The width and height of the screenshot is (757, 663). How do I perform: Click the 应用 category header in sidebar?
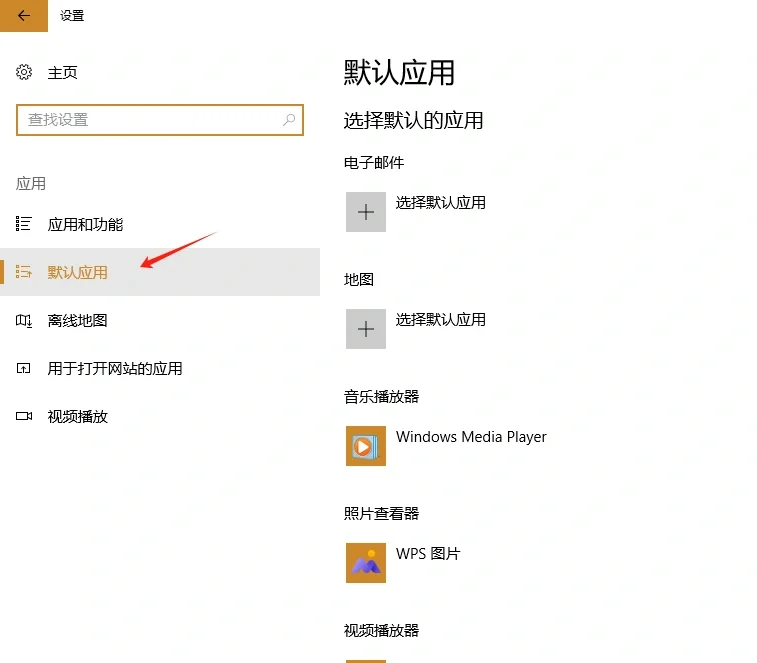pyautogui.click(x=31, y=183)
